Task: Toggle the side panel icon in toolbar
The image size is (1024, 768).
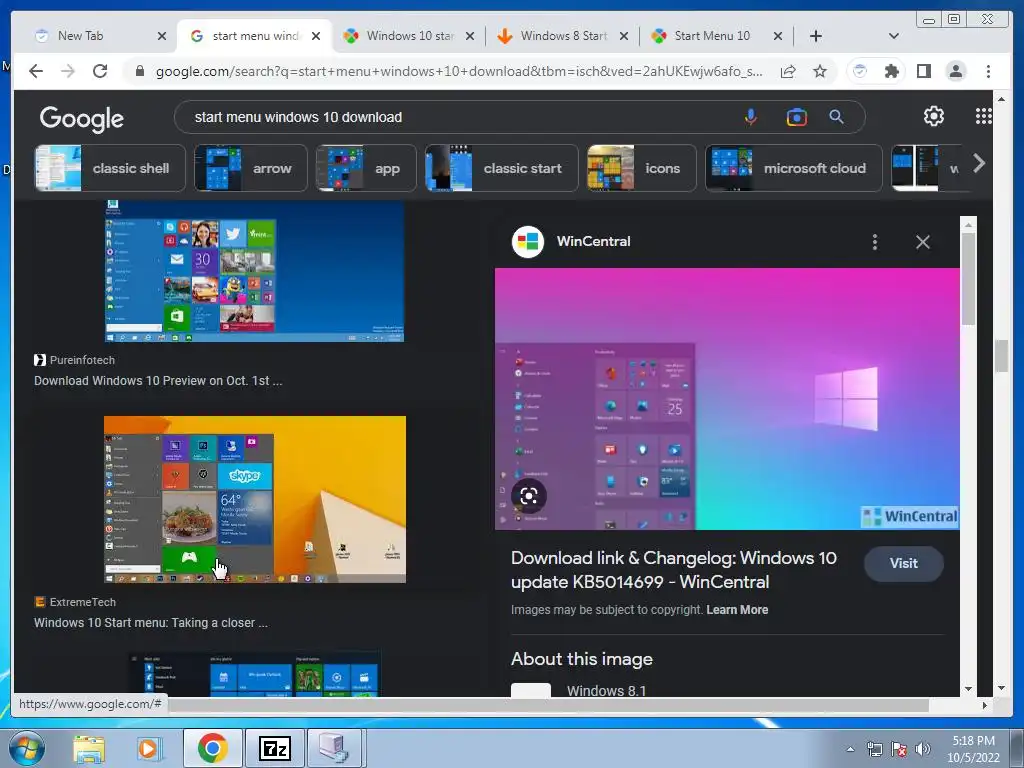Action: (923, 71)
